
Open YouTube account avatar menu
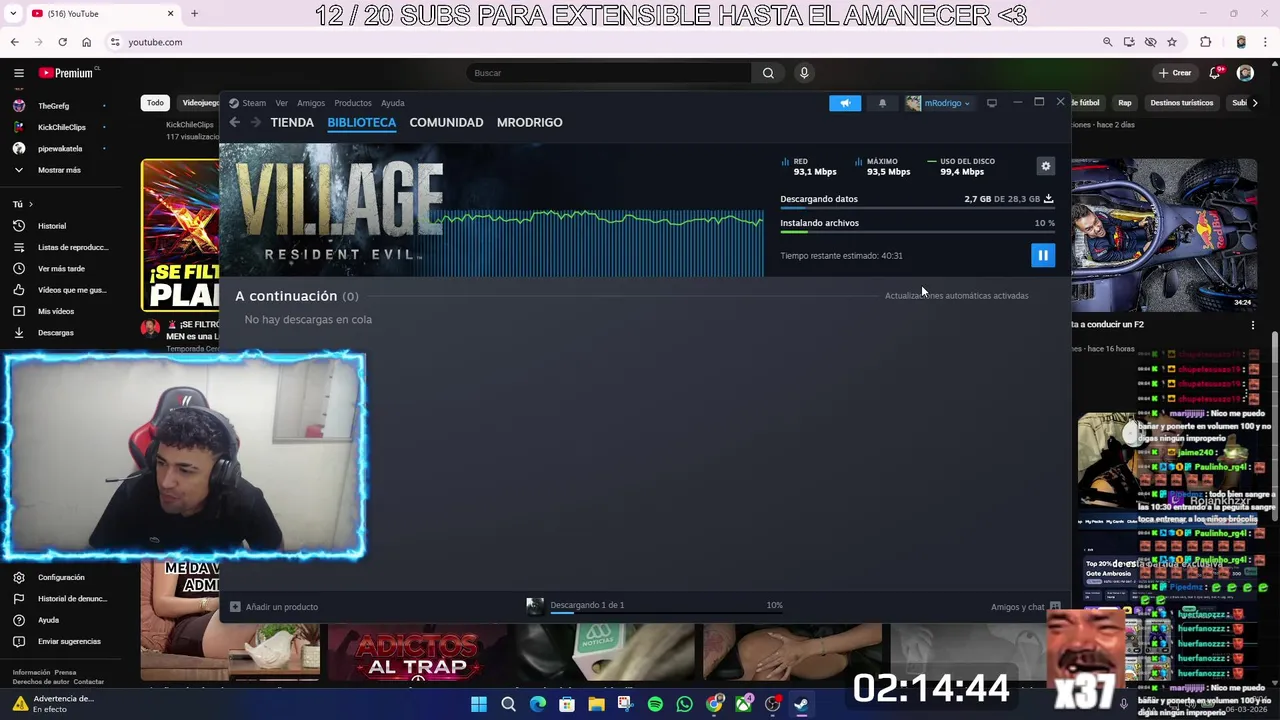(x=1245, y=73)
